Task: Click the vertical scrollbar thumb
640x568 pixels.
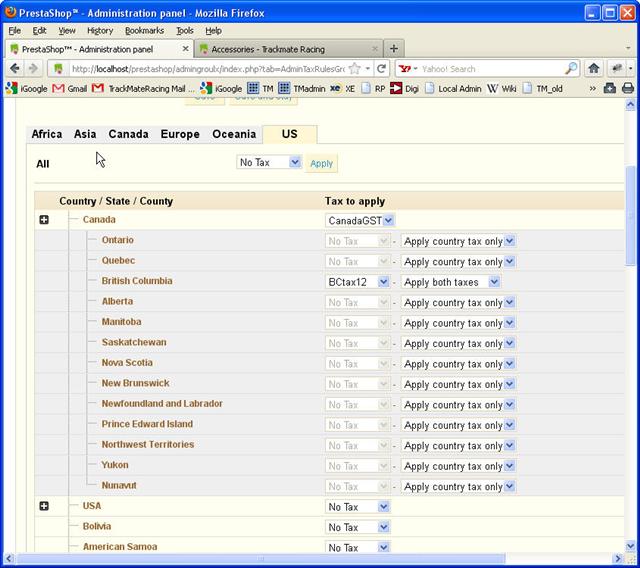Action: tap(631, 215)
